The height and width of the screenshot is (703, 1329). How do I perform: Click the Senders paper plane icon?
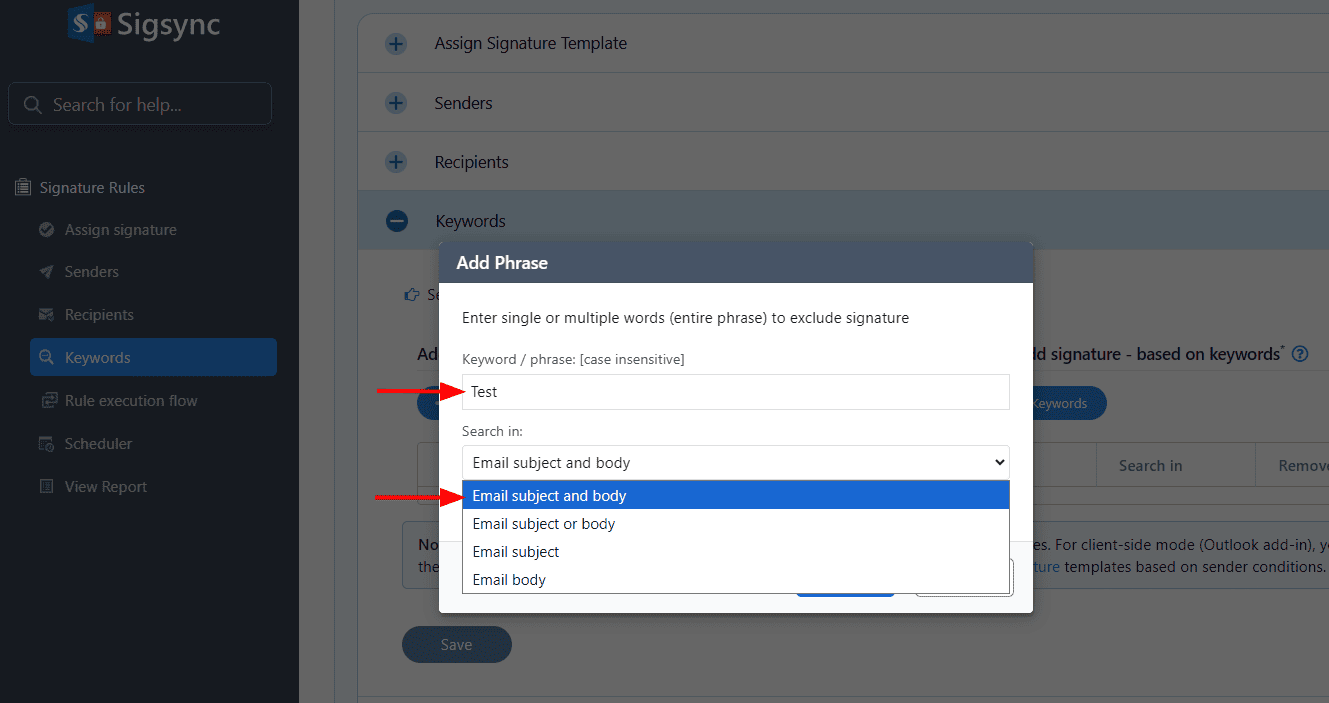46,272
